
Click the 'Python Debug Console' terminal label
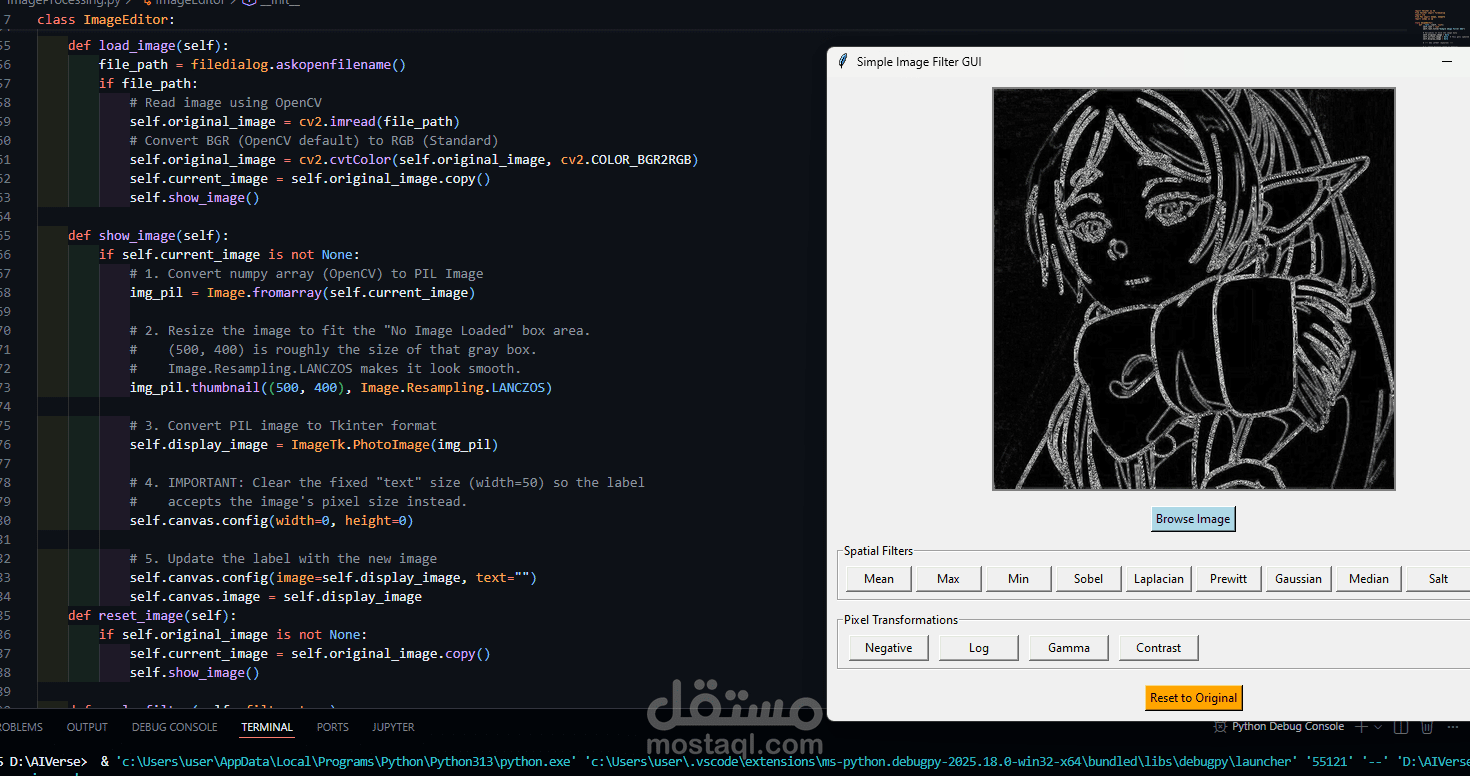click(1288, 727)
